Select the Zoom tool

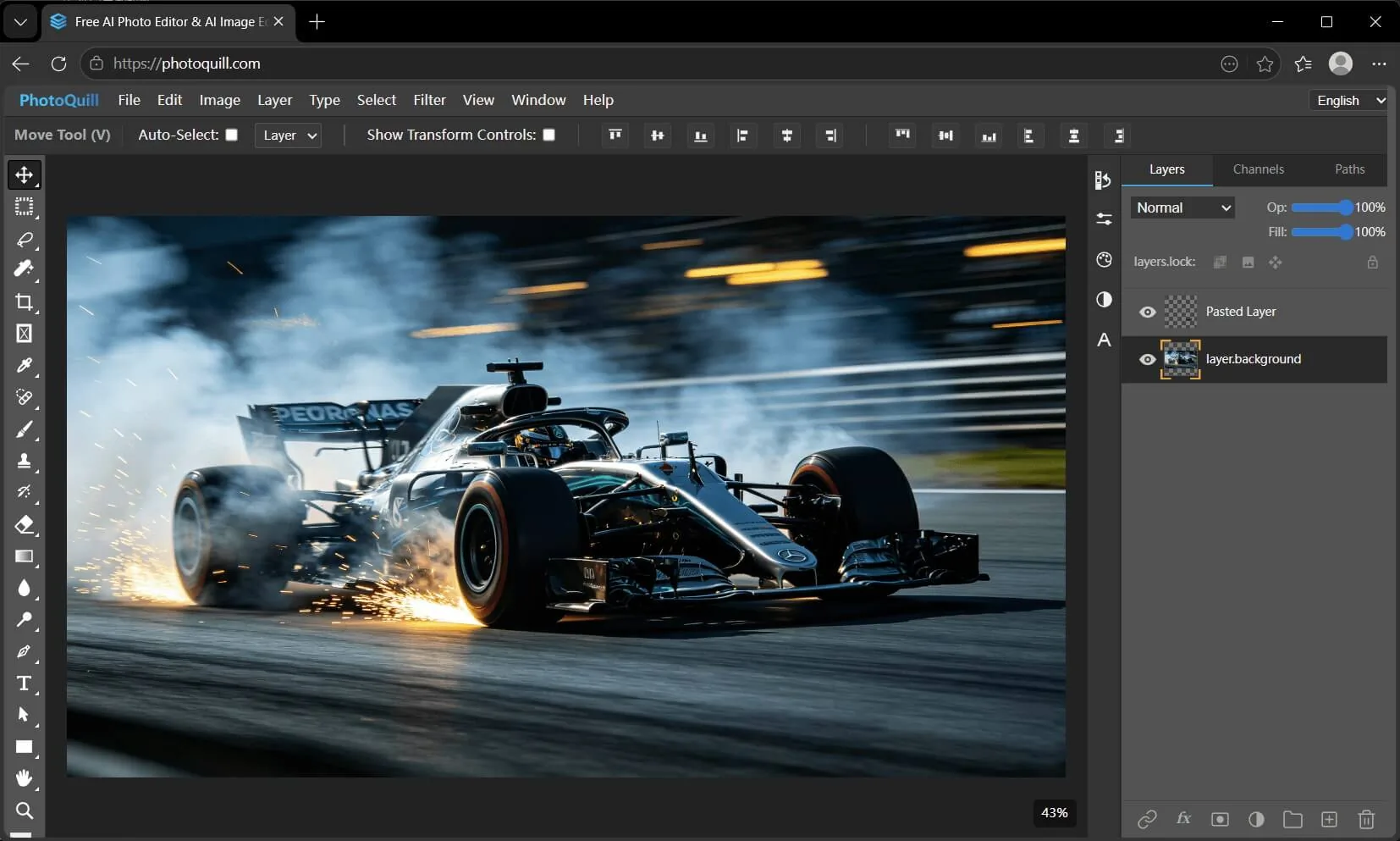[24, 811]
